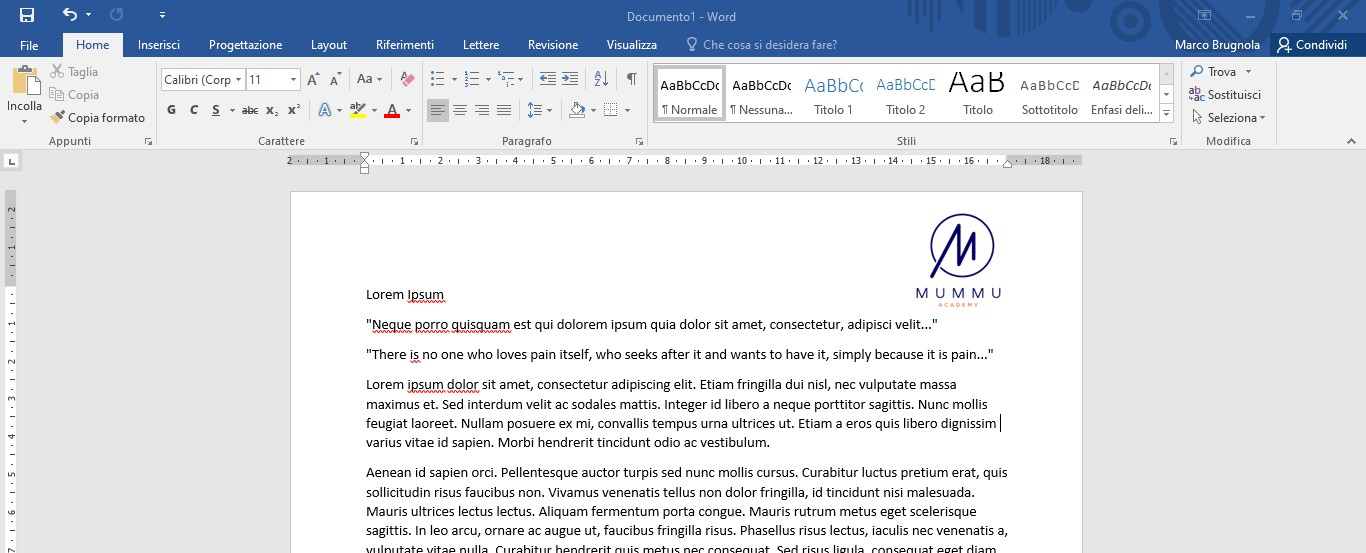Apply the Titolo 1 style
Viewport: 1366px width, 553px height.
pos(834,93)
